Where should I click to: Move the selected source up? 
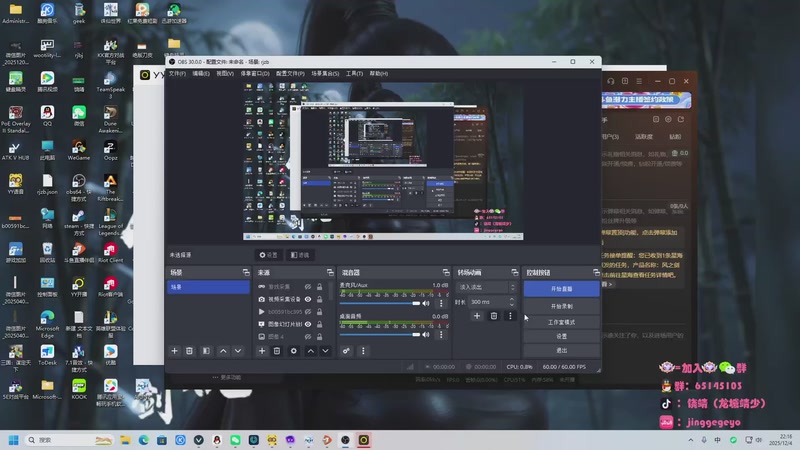(310, 351)
